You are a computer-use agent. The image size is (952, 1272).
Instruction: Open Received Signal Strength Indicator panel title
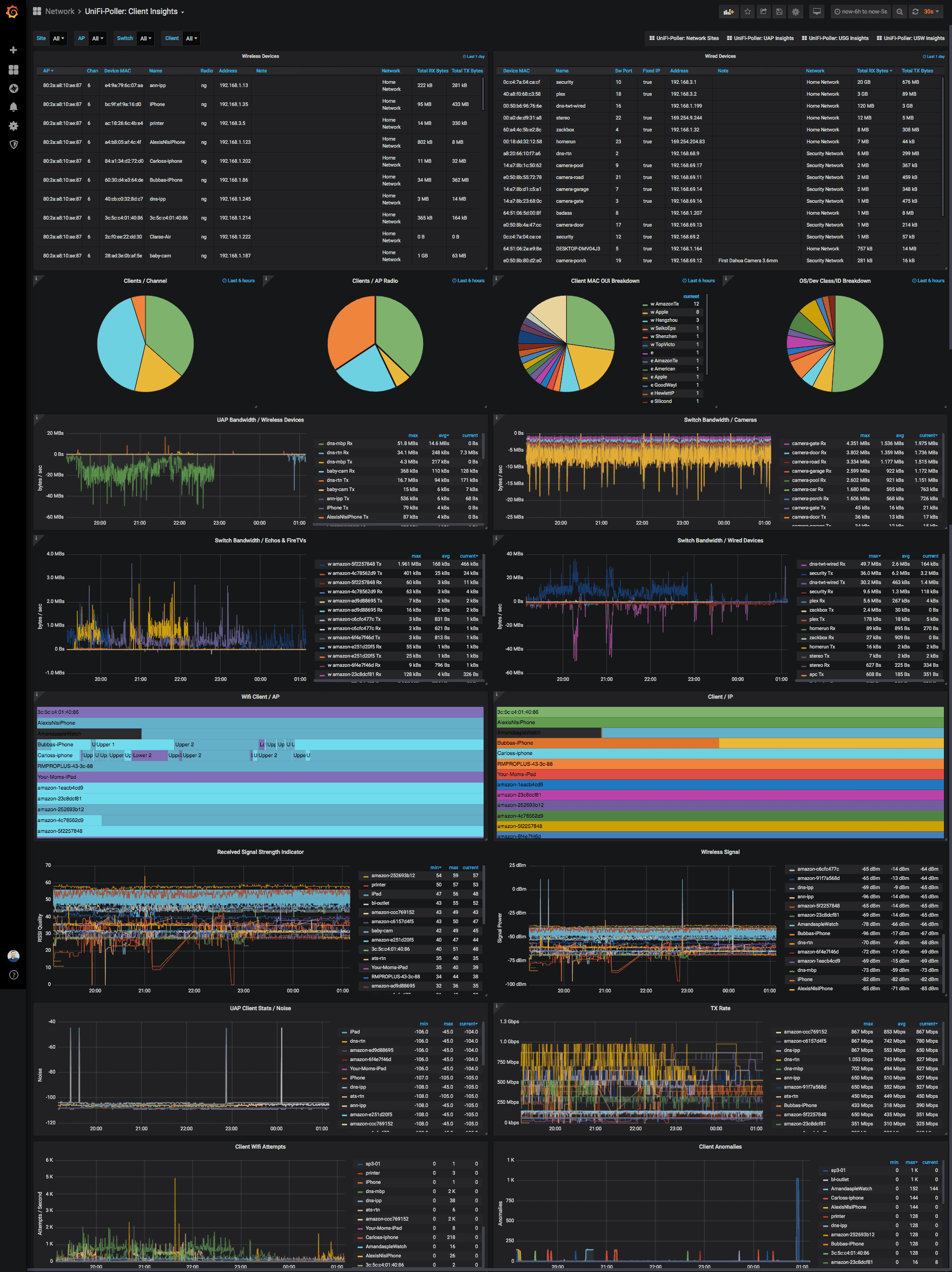(x=260, y=852)
